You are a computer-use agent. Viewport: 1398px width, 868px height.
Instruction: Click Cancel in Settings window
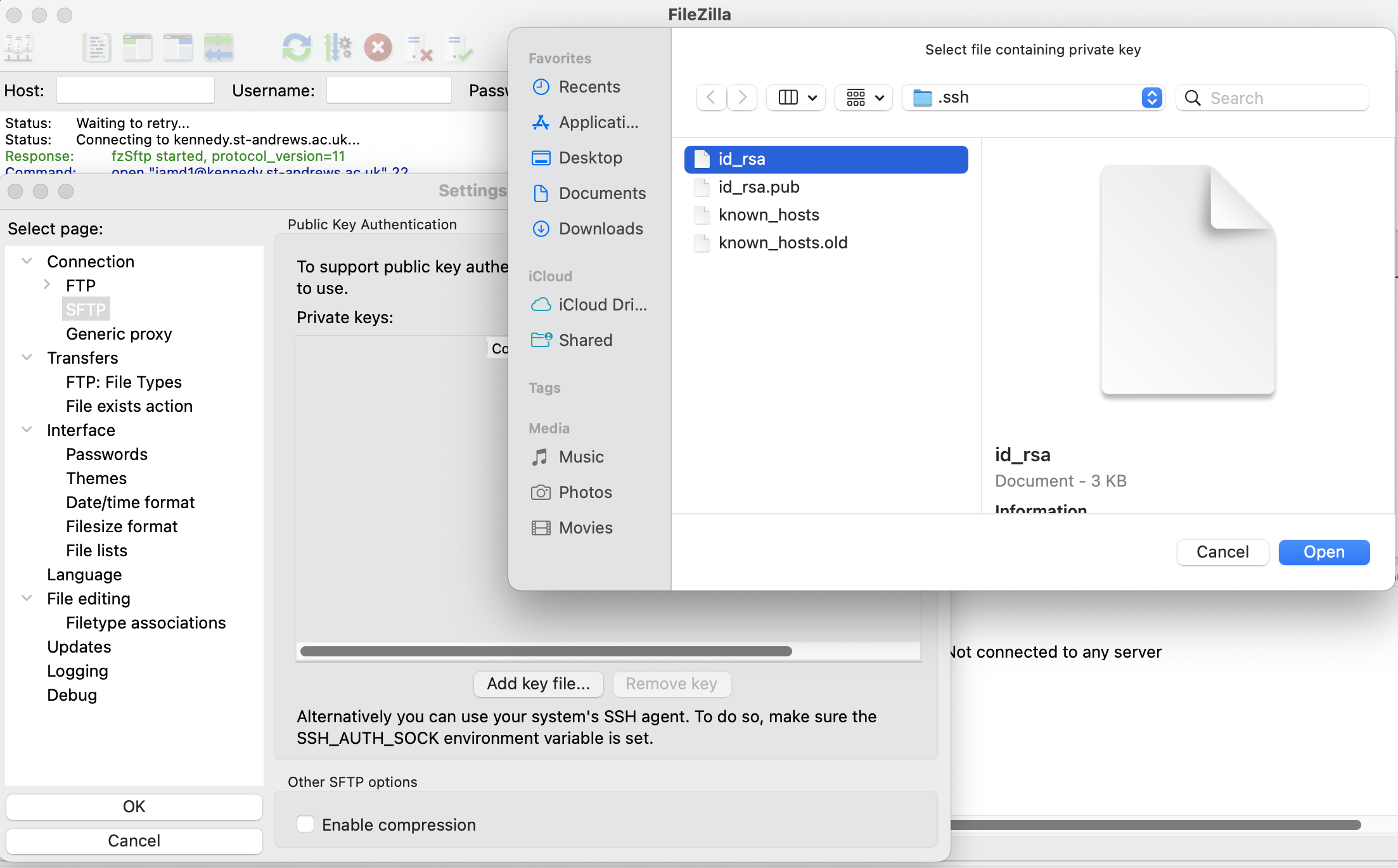134,841
